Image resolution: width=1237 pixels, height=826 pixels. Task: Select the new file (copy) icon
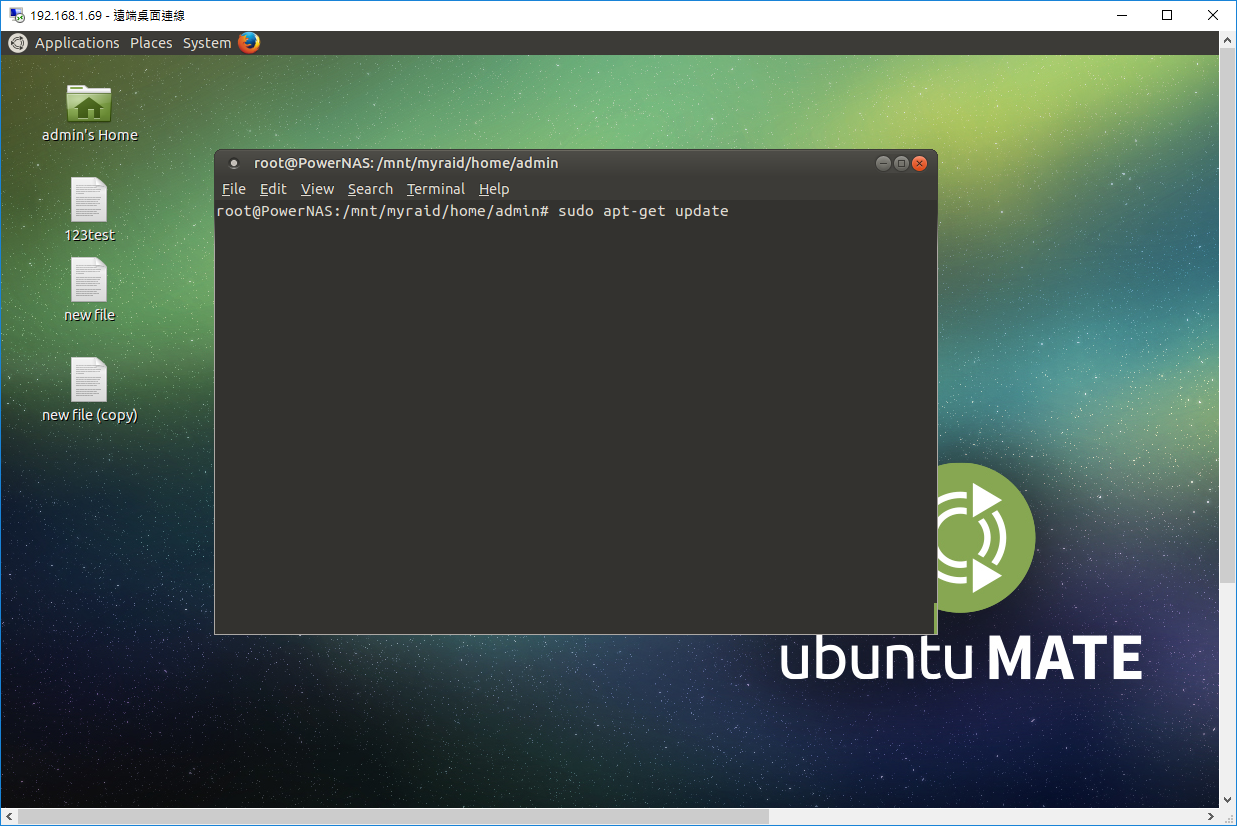[89, 380]
